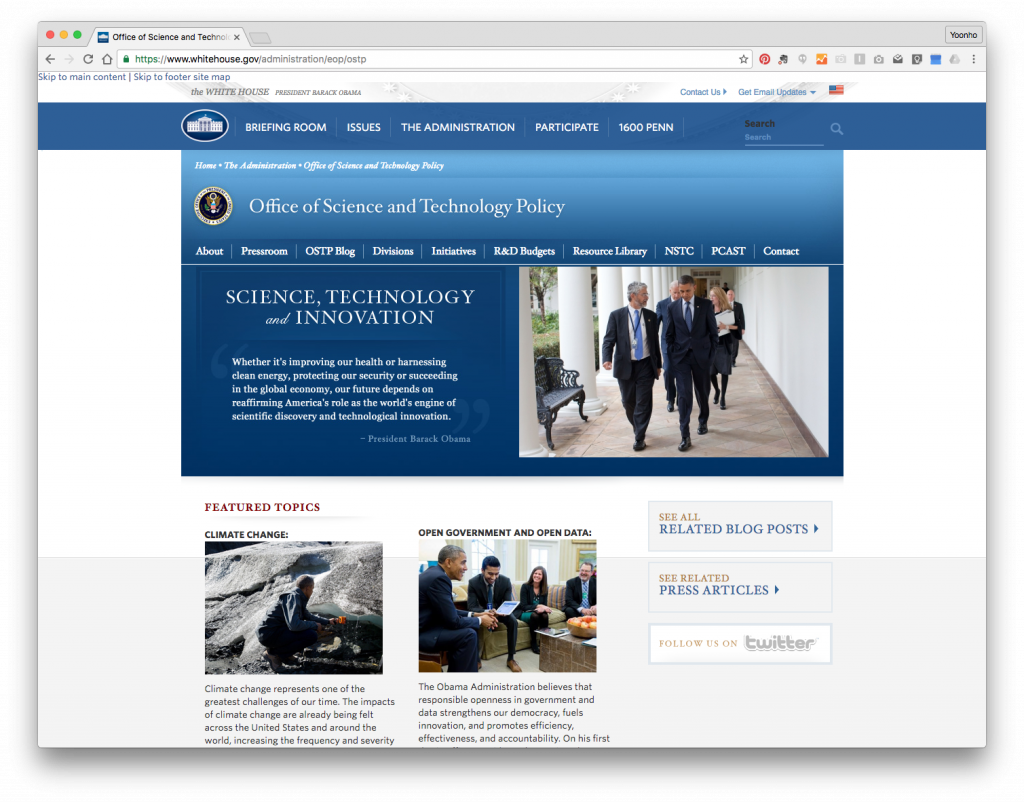Screen dimensions: 1024x802
Task: Open the envelope mail extension icon
Action: [x=898, y=59]
